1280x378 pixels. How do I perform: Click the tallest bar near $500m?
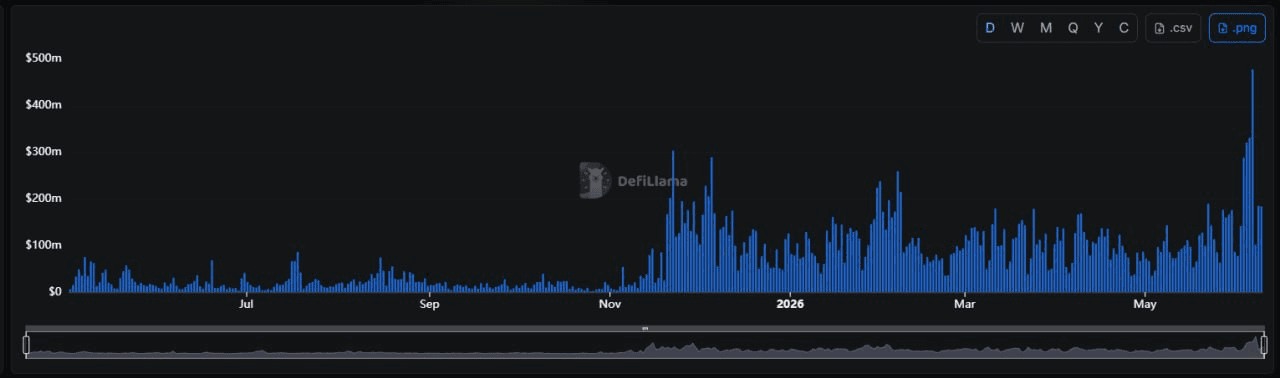click(1252, 181)
